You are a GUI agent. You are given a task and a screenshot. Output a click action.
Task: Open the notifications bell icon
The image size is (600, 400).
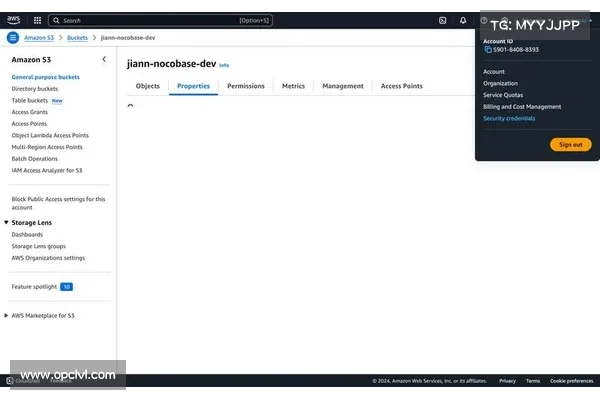click(x=463, y=20)
